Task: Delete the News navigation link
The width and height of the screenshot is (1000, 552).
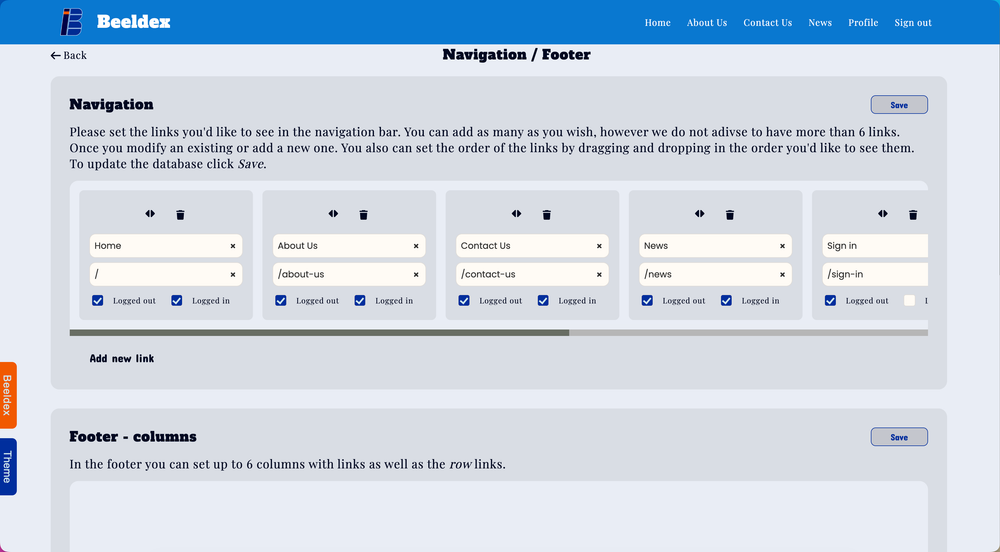Action: click(x=730, y=214)
